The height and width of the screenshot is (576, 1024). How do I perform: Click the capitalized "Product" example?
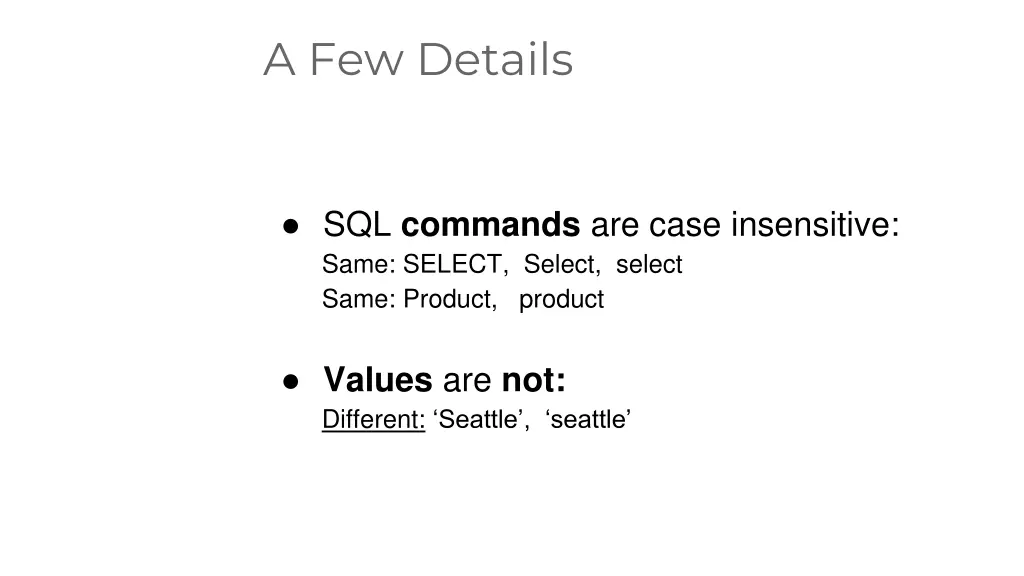click(450, 298)
